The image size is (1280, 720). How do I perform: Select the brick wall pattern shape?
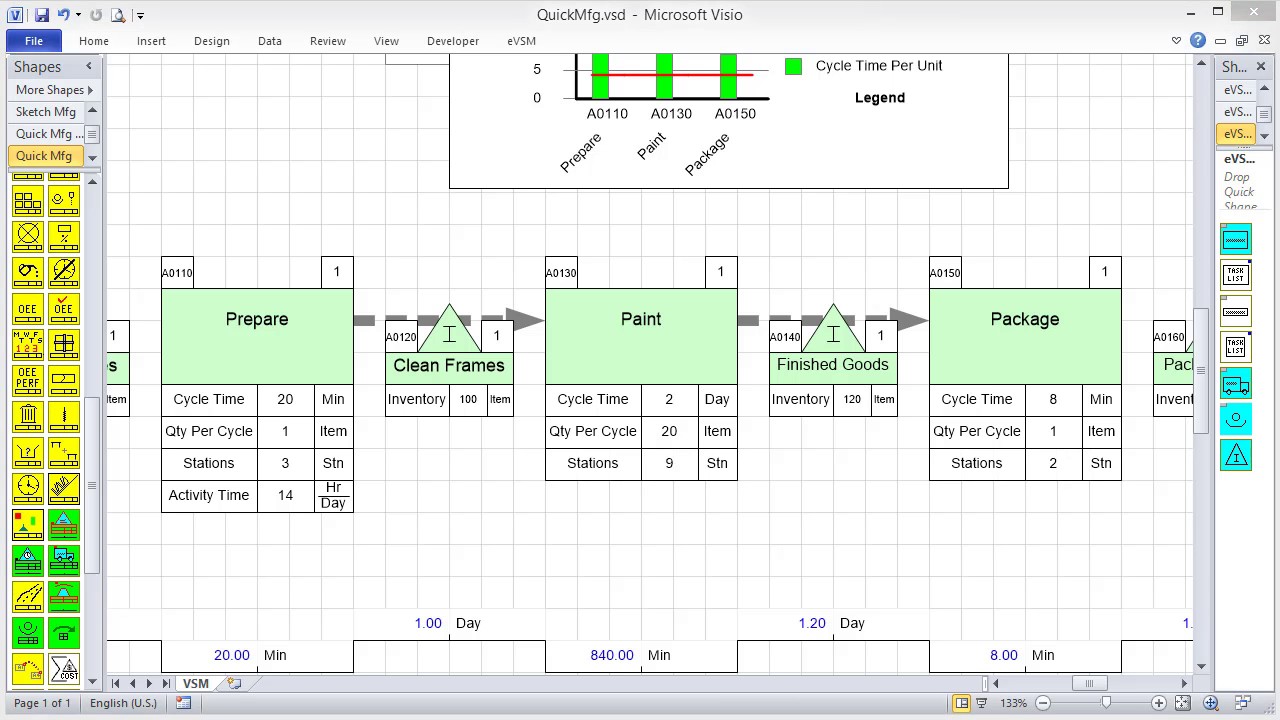(x=28, y=200)
